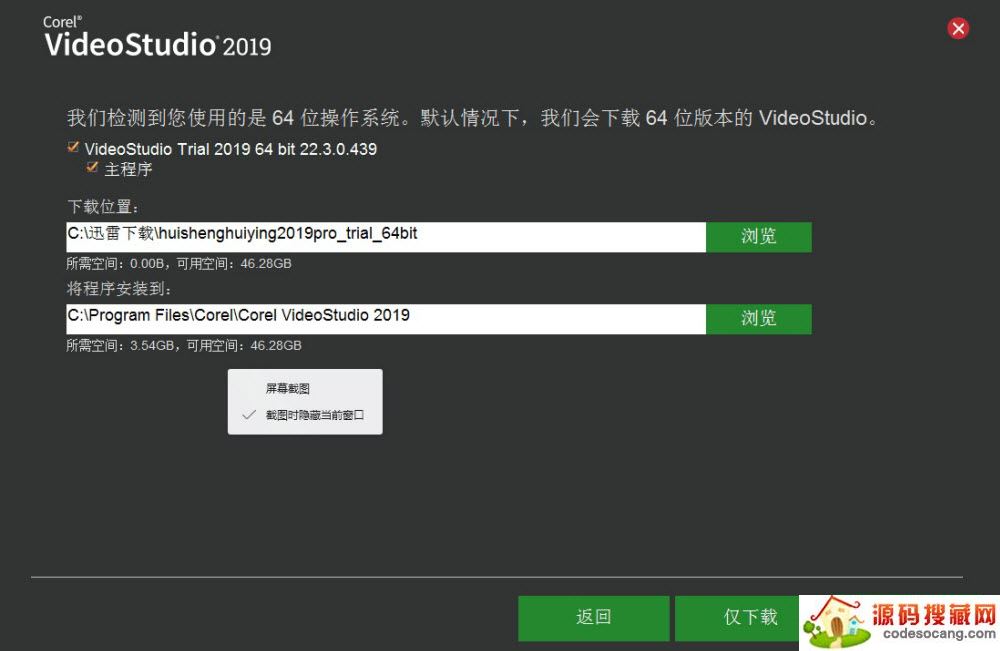Click the 将程序安装到 label

119,289
